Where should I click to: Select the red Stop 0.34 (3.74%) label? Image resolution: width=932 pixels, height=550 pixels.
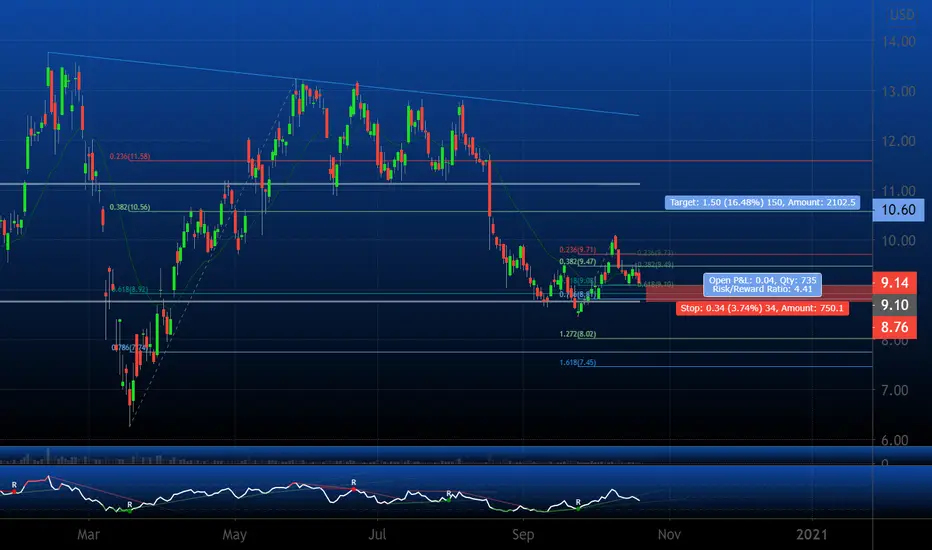(762, 309)
